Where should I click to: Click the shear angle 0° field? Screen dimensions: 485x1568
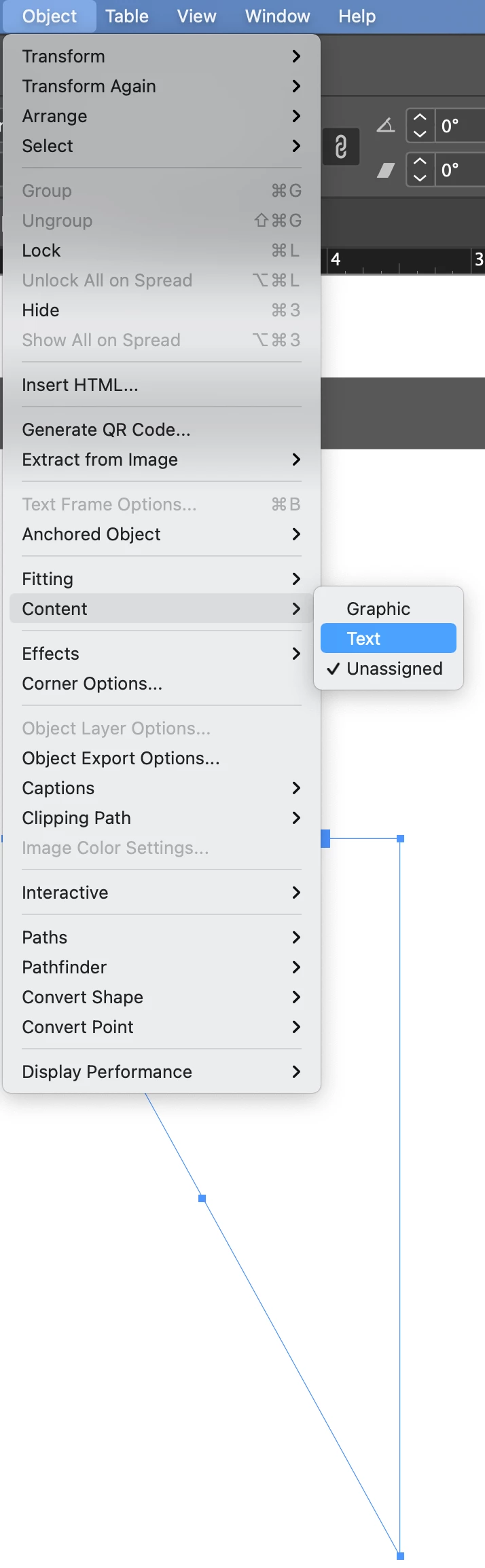coord(460,170)
